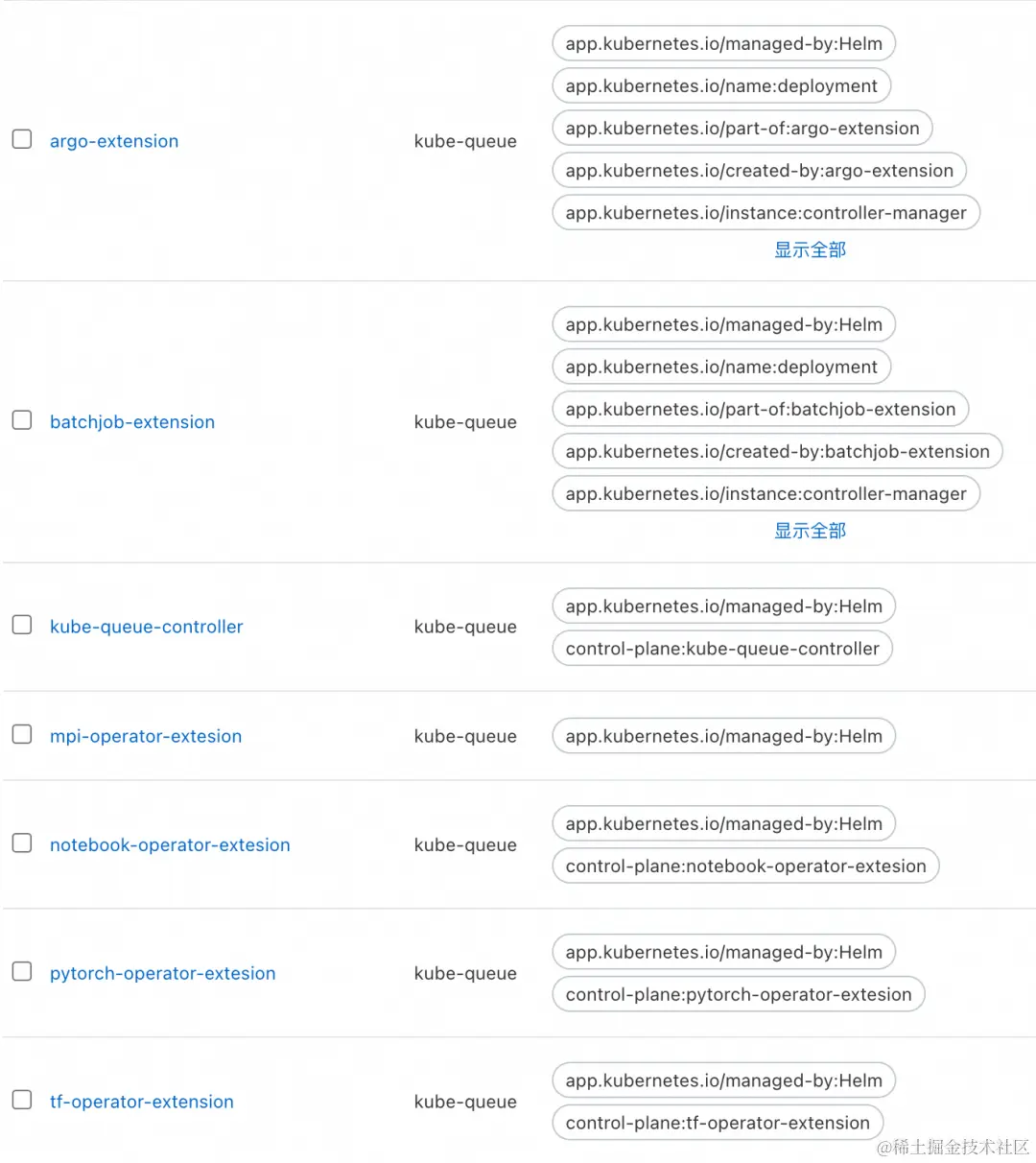Click the created-by:argo-extension label tag
The height and width of the screenshot is (1163, 1036).
coord(760,170)
